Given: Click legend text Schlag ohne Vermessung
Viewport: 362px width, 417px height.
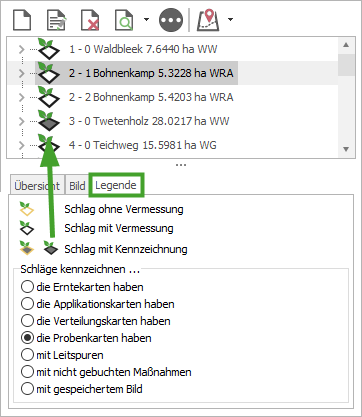Looking at the screenshot, I should 124,209.
